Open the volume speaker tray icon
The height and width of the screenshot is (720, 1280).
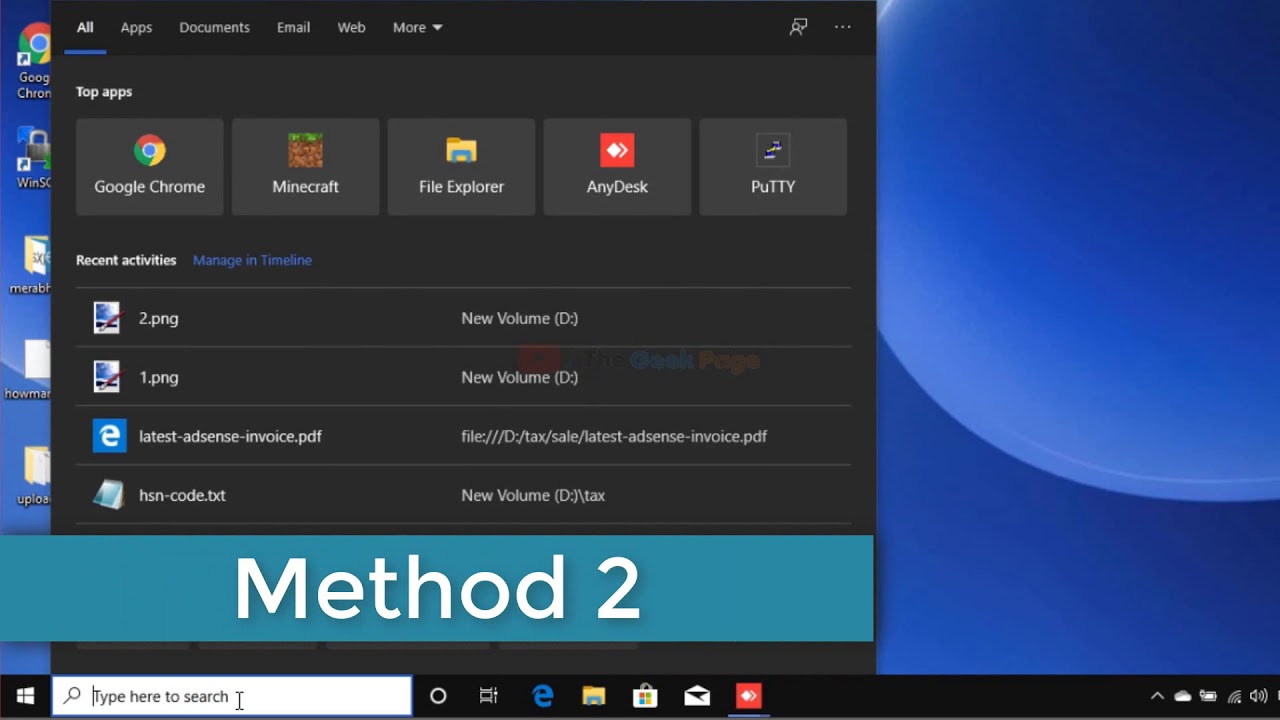coord(1259,696)
